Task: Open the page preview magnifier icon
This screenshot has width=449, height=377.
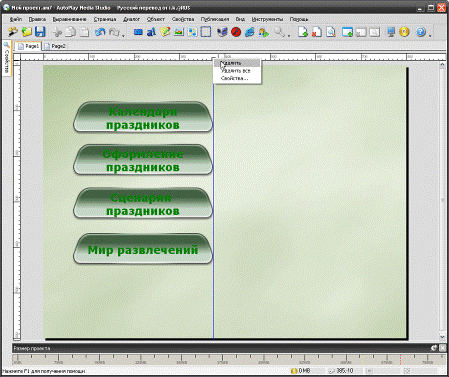Action: (x=331, y=32)
